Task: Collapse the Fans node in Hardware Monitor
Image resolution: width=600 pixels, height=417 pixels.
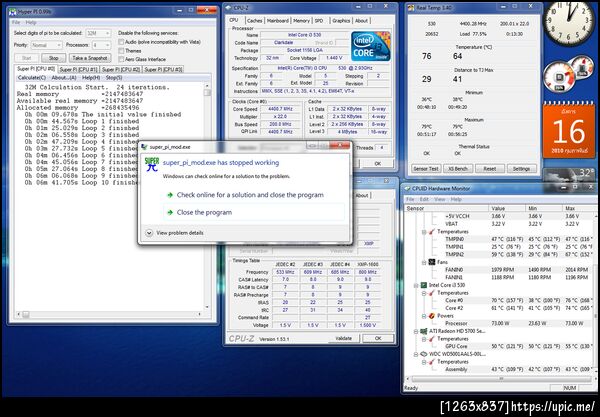Action: (x=424, y=262)
